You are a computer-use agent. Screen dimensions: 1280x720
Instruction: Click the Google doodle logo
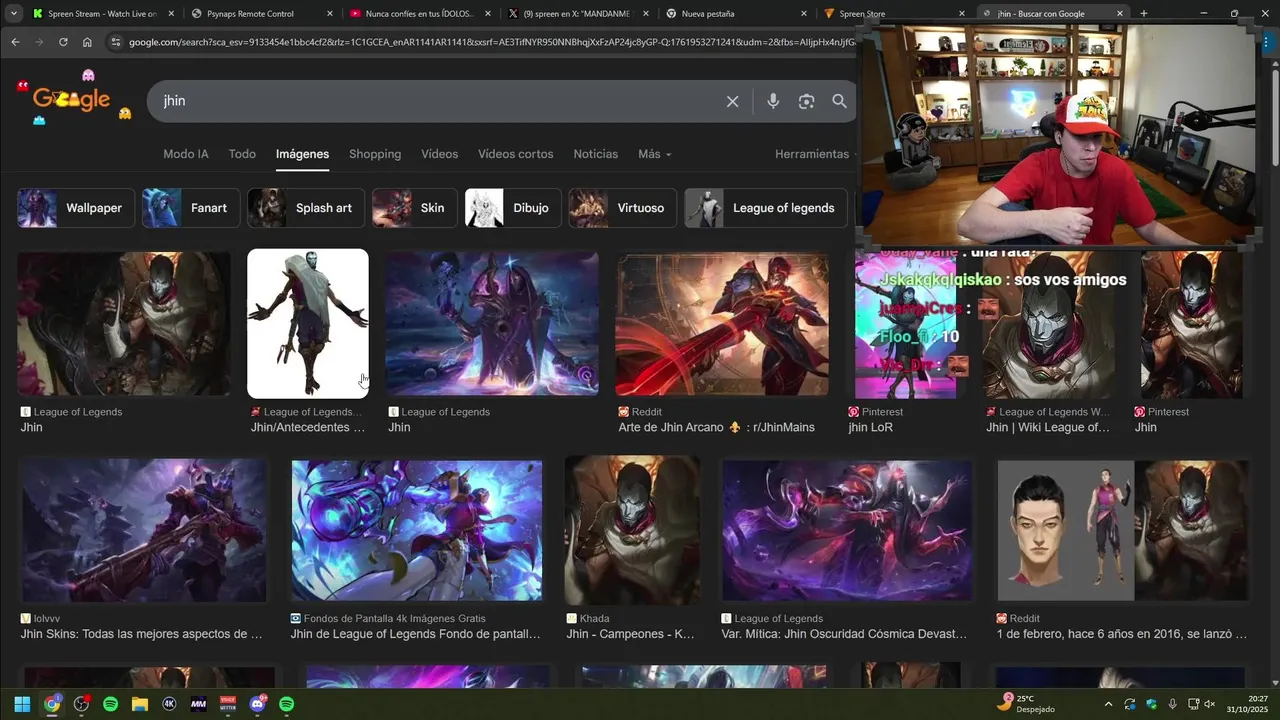pos(72,99)
